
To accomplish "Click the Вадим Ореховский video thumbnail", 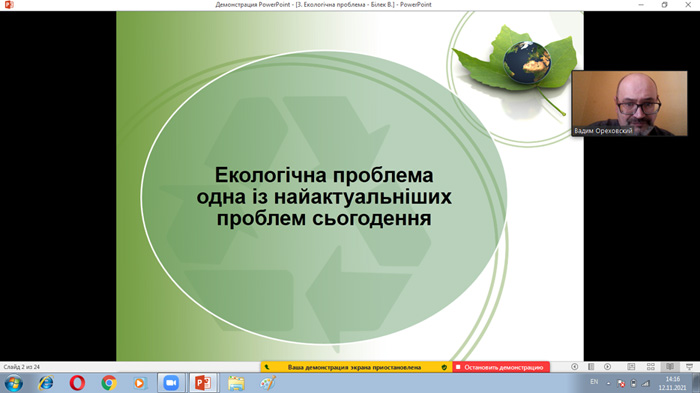I will point(629,103).
